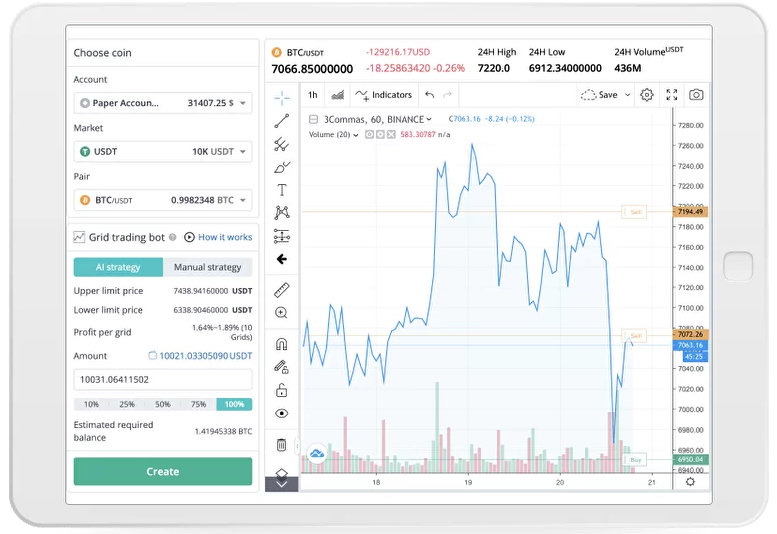
Task: Toggle magnet mode for drawings
Action: pos(282,344)
